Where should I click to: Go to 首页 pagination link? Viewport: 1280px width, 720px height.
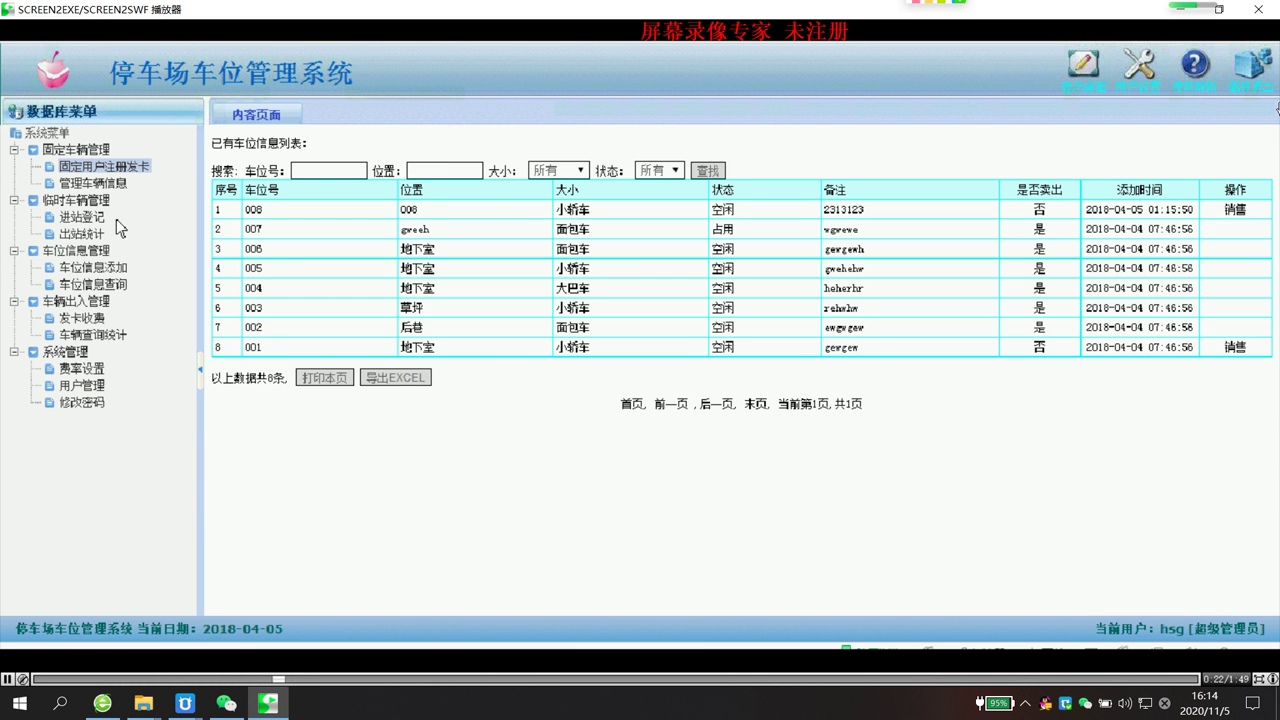tap(632, 404)
